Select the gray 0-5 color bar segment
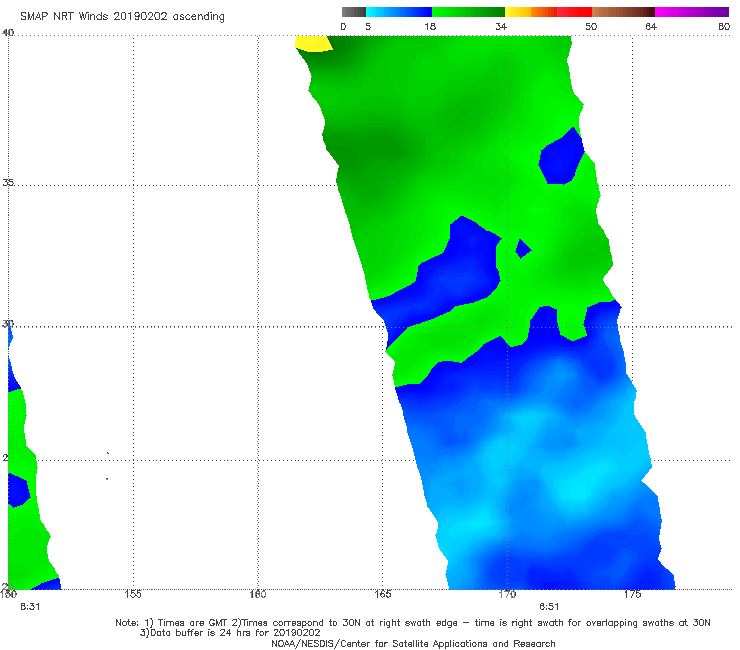 (354, 12)
